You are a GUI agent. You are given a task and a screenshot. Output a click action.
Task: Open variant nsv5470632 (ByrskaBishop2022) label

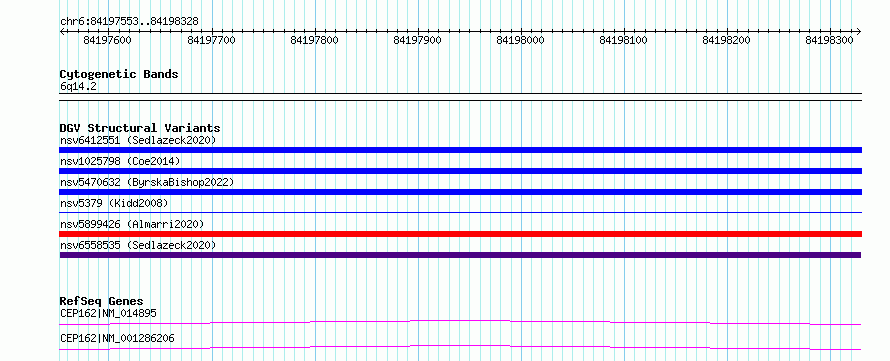(x=147, y=182)
